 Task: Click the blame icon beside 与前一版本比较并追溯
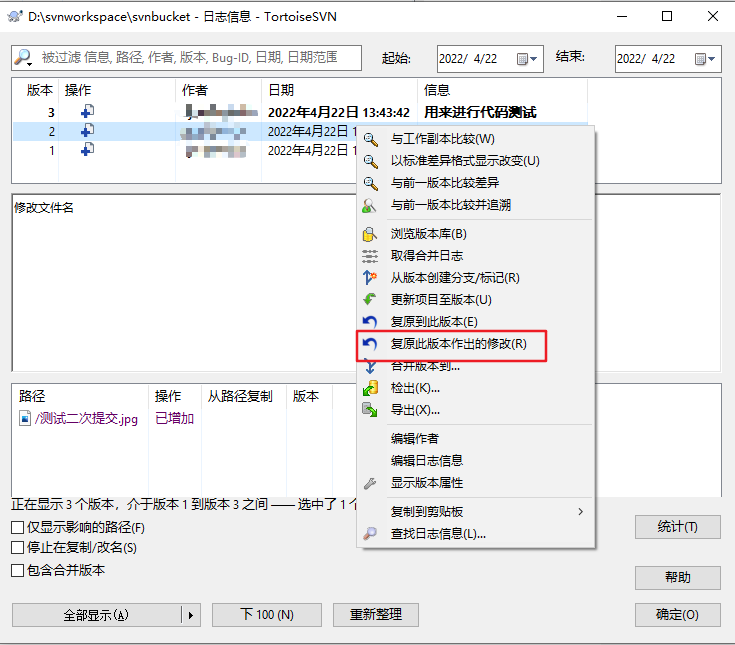(369, 205)
